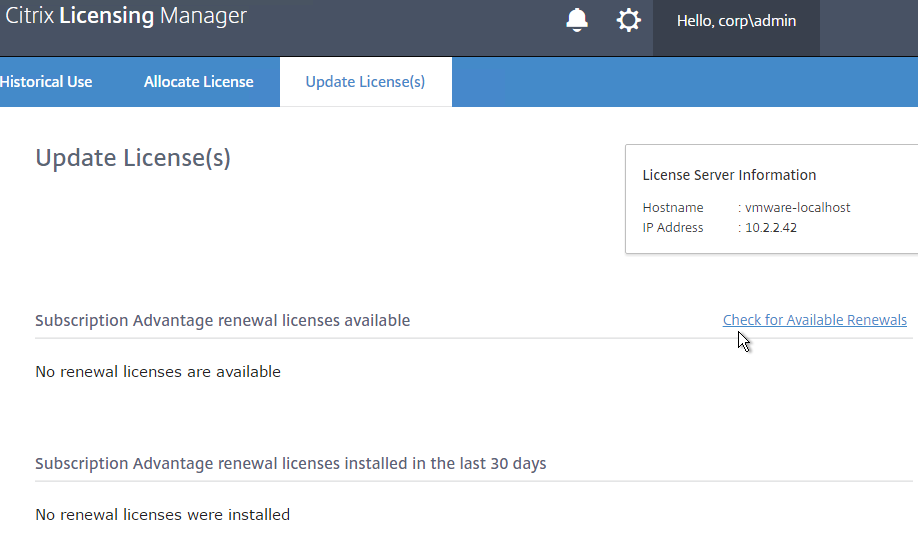Click the "installed in the last 30 days" heading

coord(290,463)
